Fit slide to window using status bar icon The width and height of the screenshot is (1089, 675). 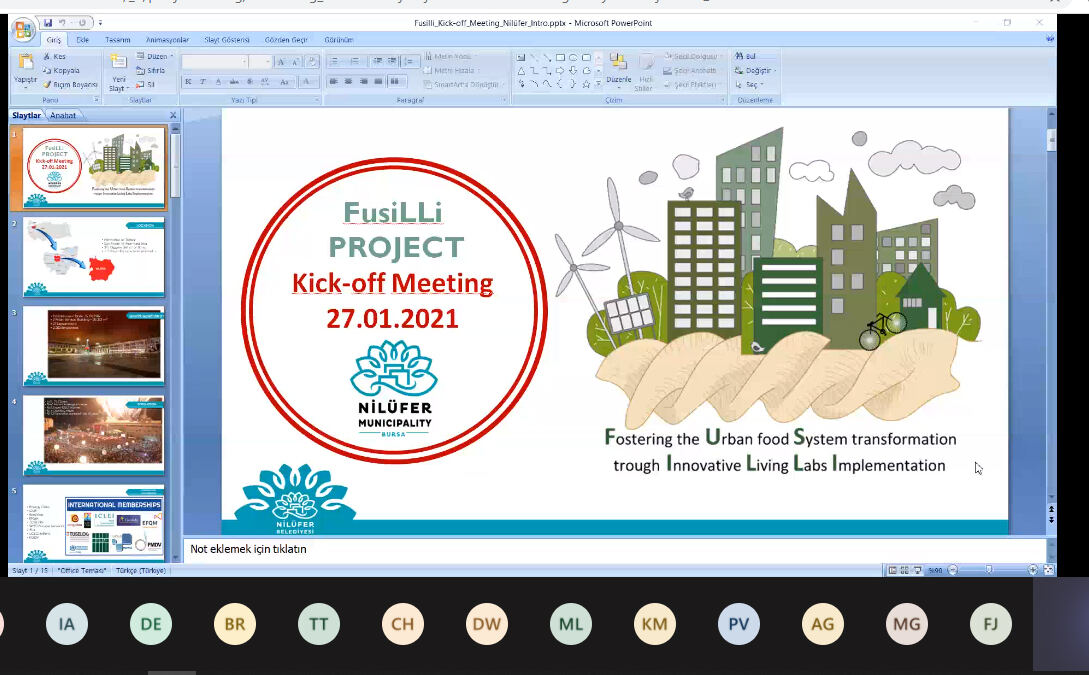coord(1049,569)
